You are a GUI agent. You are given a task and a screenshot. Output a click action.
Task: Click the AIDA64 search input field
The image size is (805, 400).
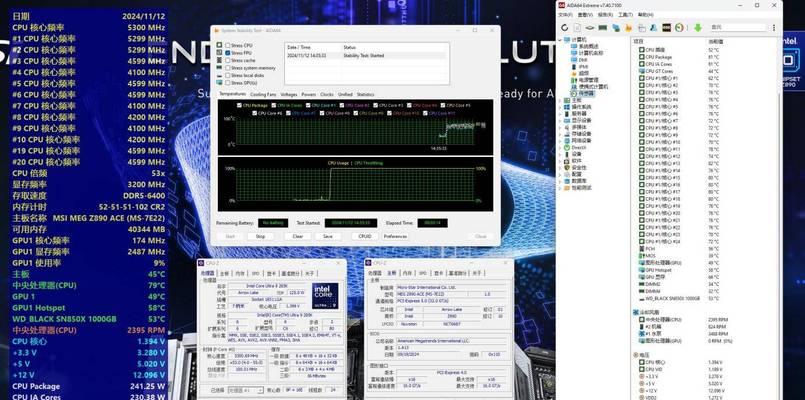(x=738, y=27)
